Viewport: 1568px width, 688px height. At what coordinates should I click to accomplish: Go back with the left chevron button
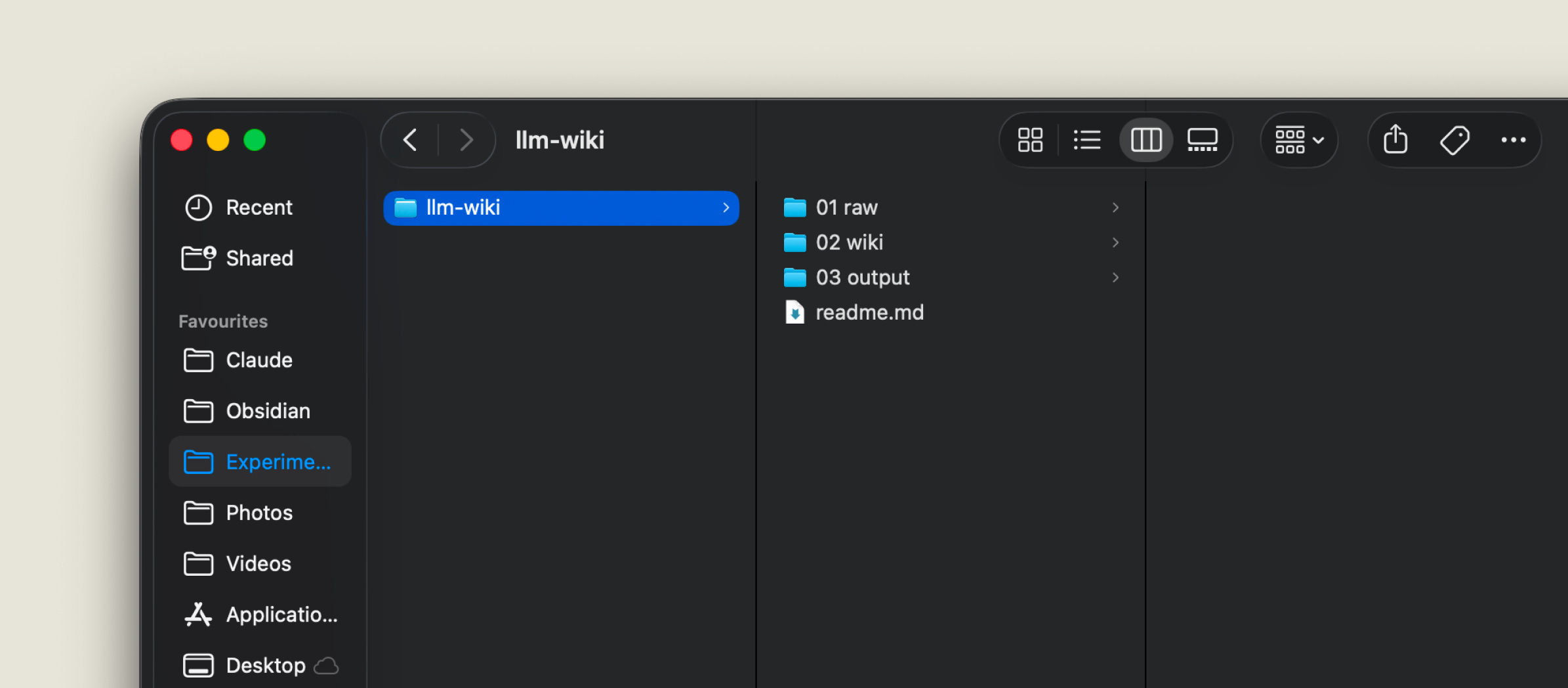point(411,140)
